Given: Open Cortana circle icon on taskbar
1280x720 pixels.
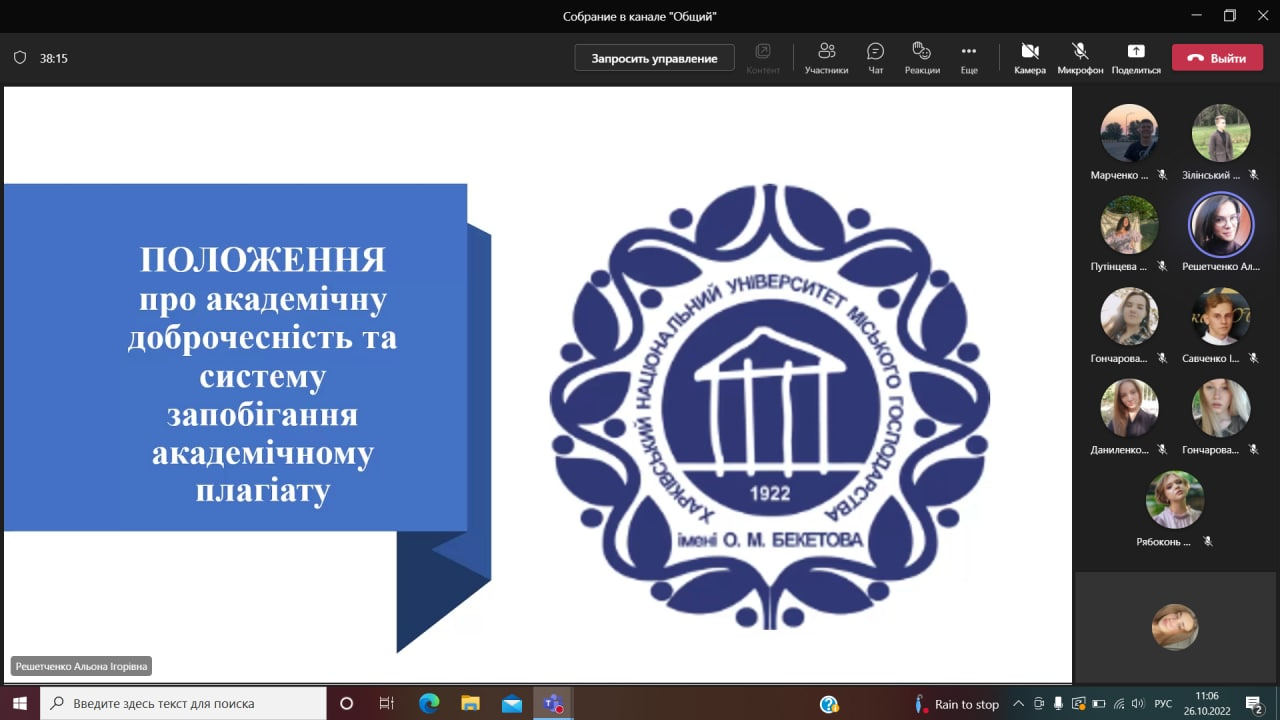Looking at the screenshot, I should (x=346, y=703).
